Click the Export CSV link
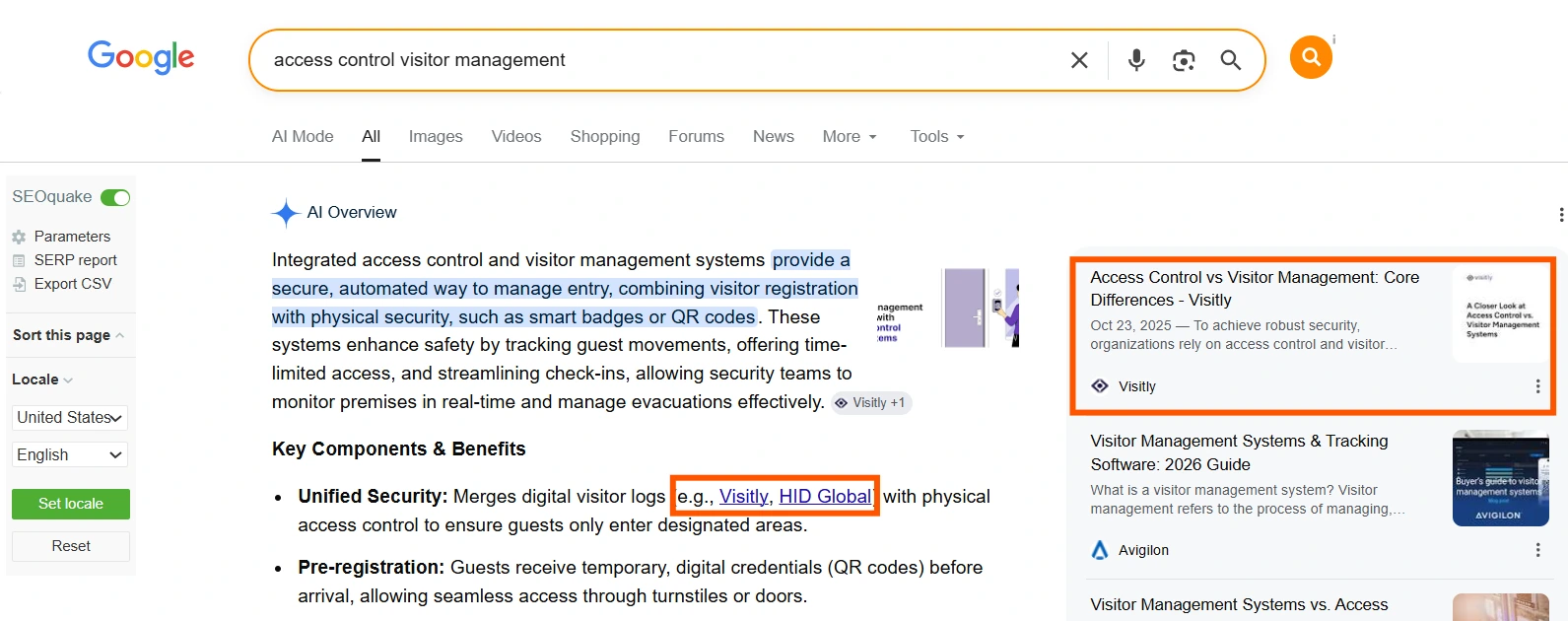 (73, 284)
